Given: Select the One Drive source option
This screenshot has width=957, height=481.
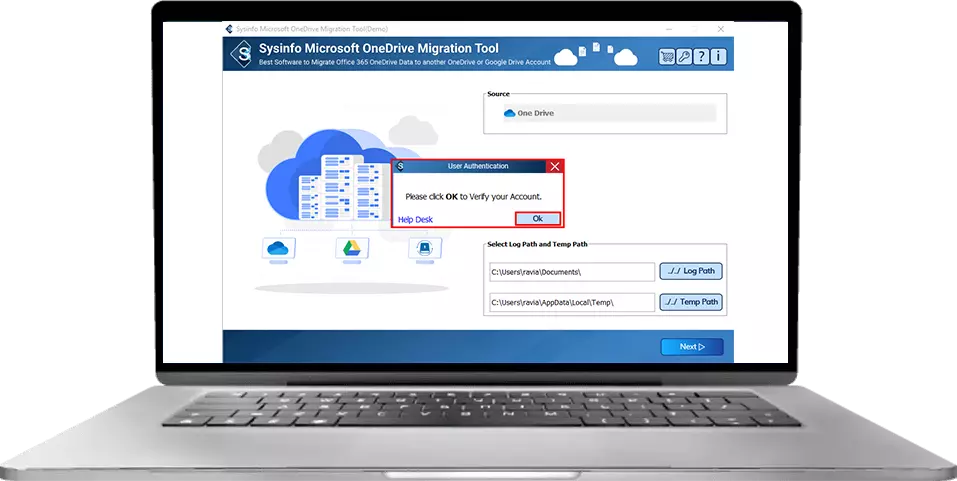Looking at the screenshot, I should (609, 113).
